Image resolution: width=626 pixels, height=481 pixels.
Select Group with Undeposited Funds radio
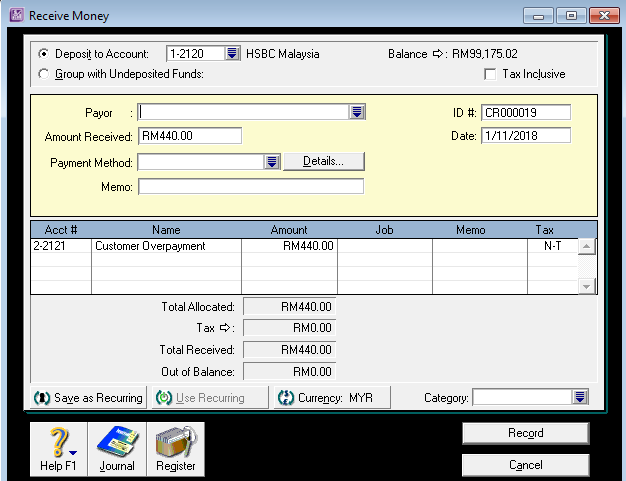44,74
